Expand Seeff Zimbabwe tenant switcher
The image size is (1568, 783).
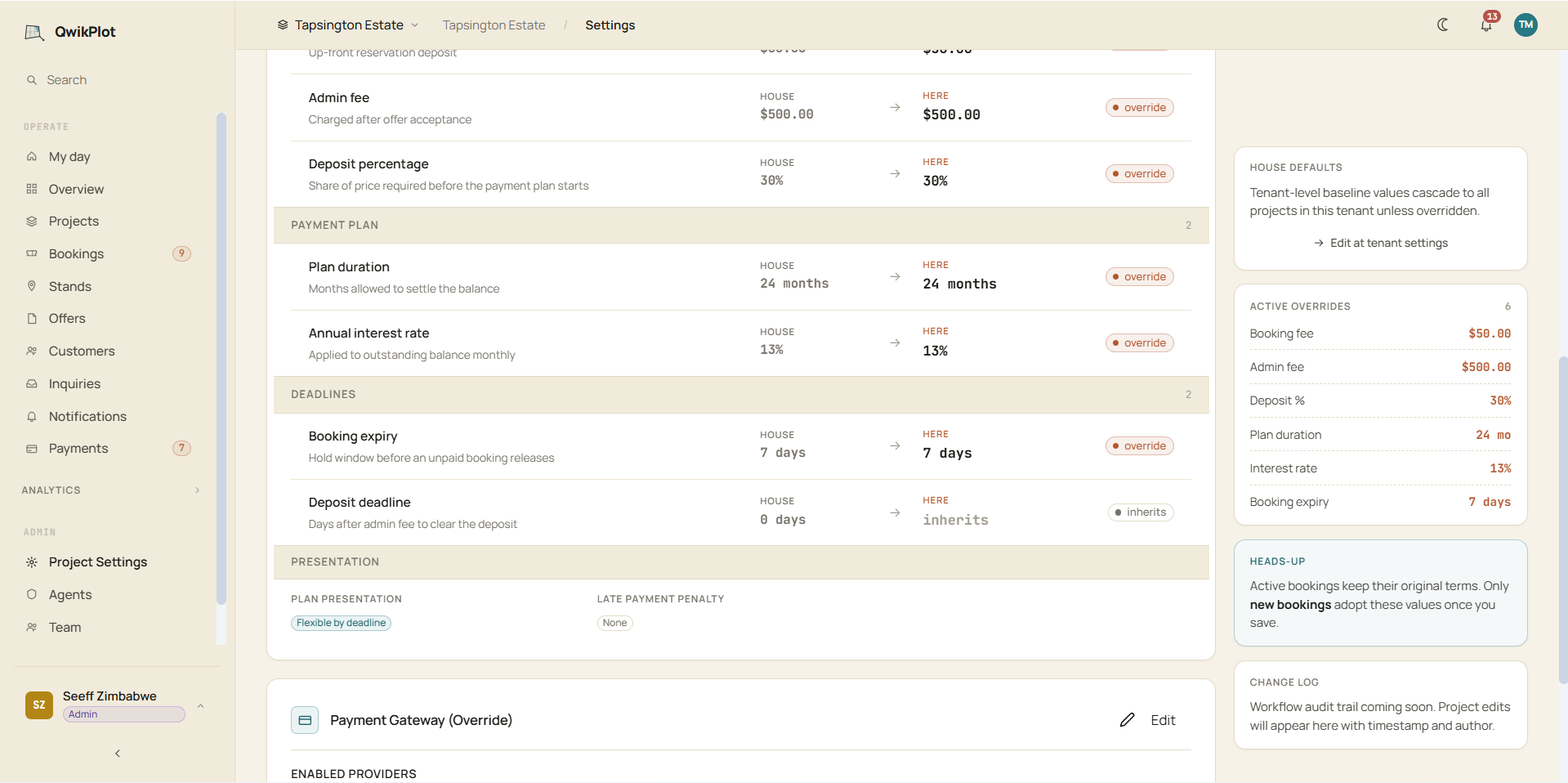point(114,705)
